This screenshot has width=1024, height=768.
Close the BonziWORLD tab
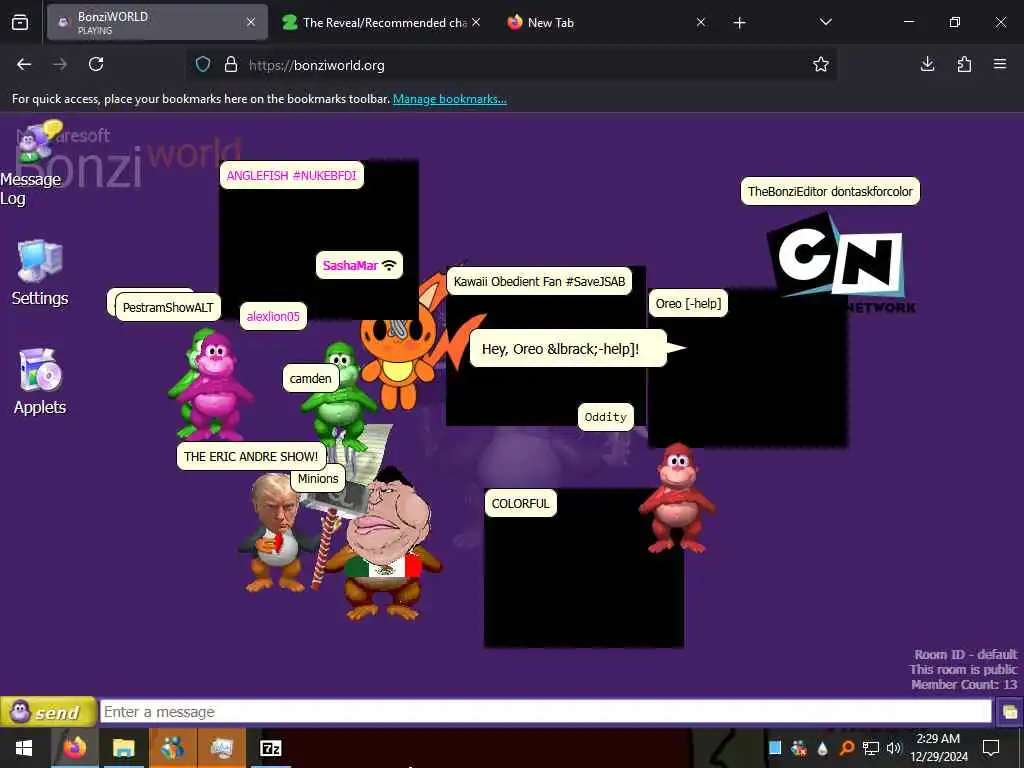coord(251,22)
